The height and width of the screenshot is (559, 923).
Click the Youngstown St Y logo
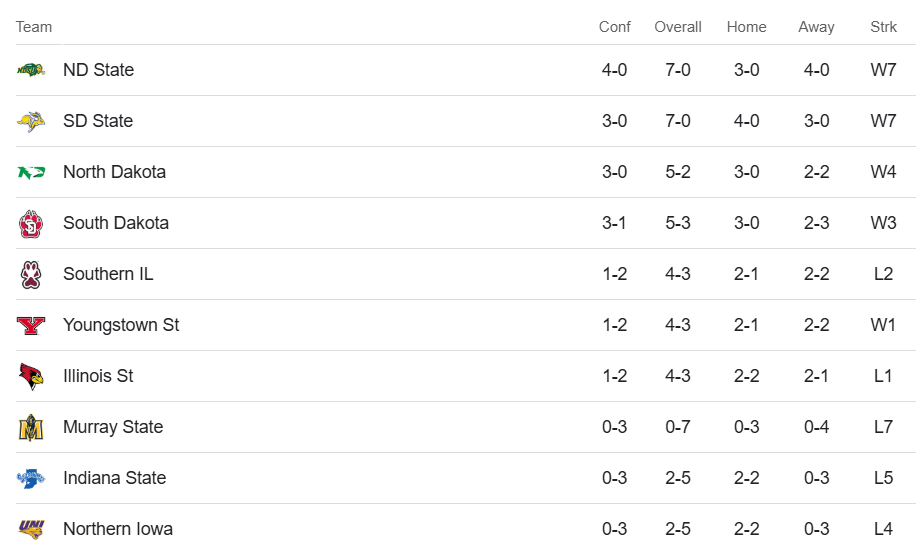tap(31, 325)
